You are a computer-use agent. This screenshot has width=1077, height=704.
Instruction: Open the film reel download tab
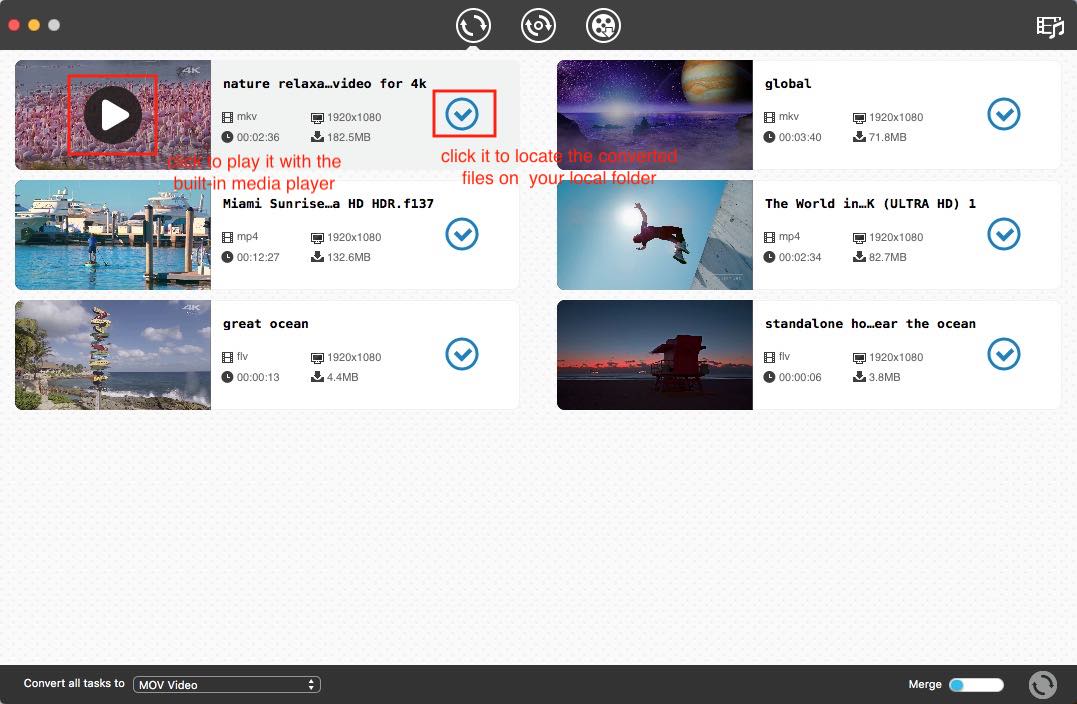coord(603,26)
